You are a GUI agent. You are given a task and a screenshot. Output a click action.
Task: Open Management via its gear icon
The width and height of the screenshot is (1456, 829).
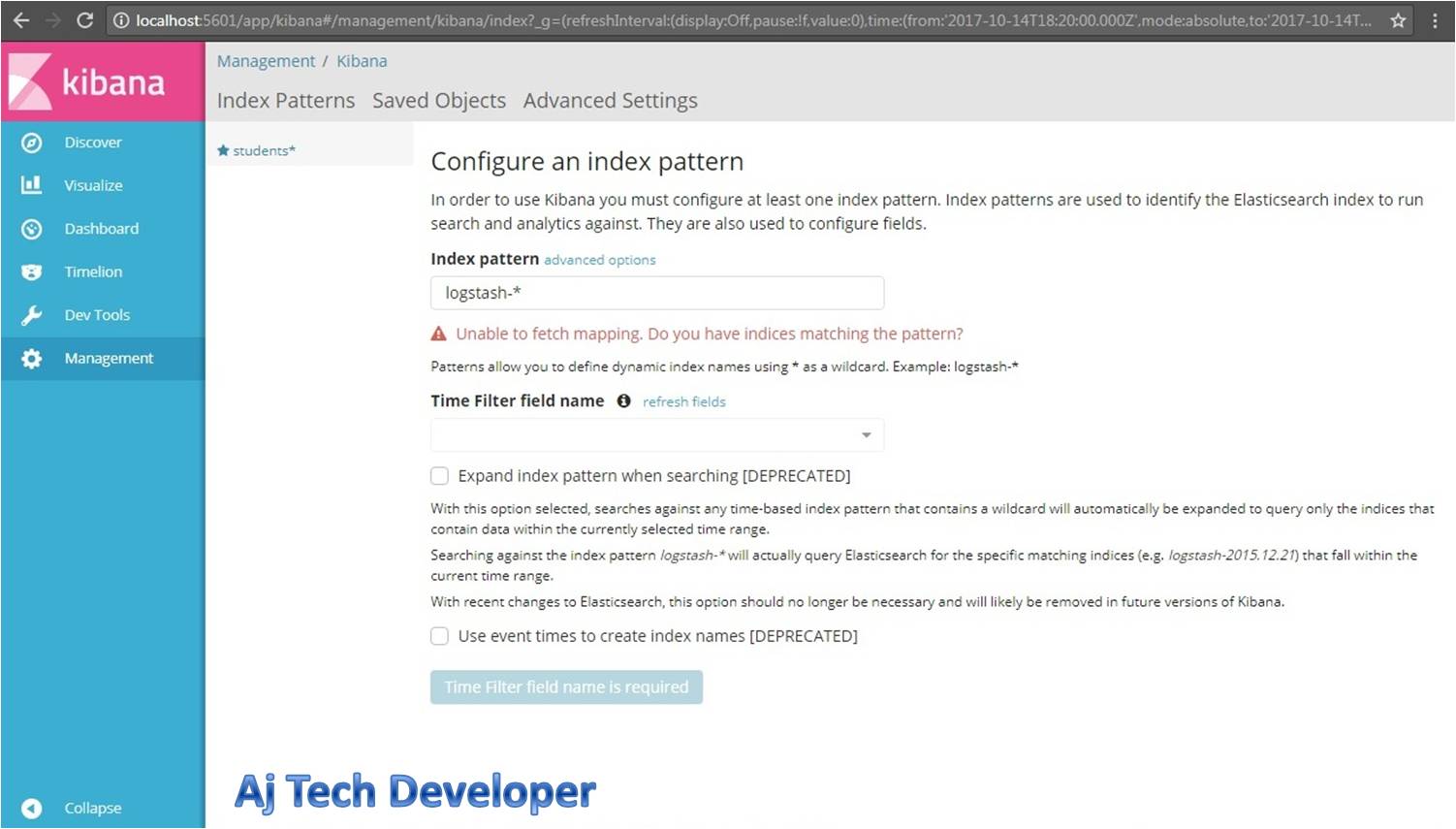(32, 359)
